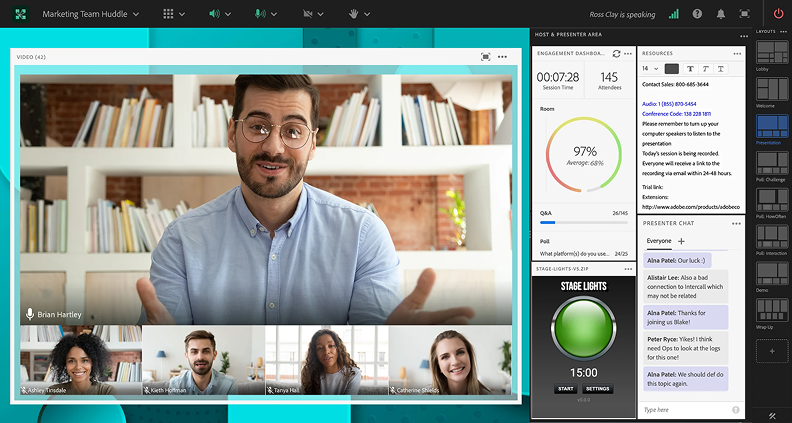Image resolution: width=792 pixels, height=423 pixels.
Task: Switch to the Wrap Up layout
Action: pyautogui.click(x=772, y=310)
